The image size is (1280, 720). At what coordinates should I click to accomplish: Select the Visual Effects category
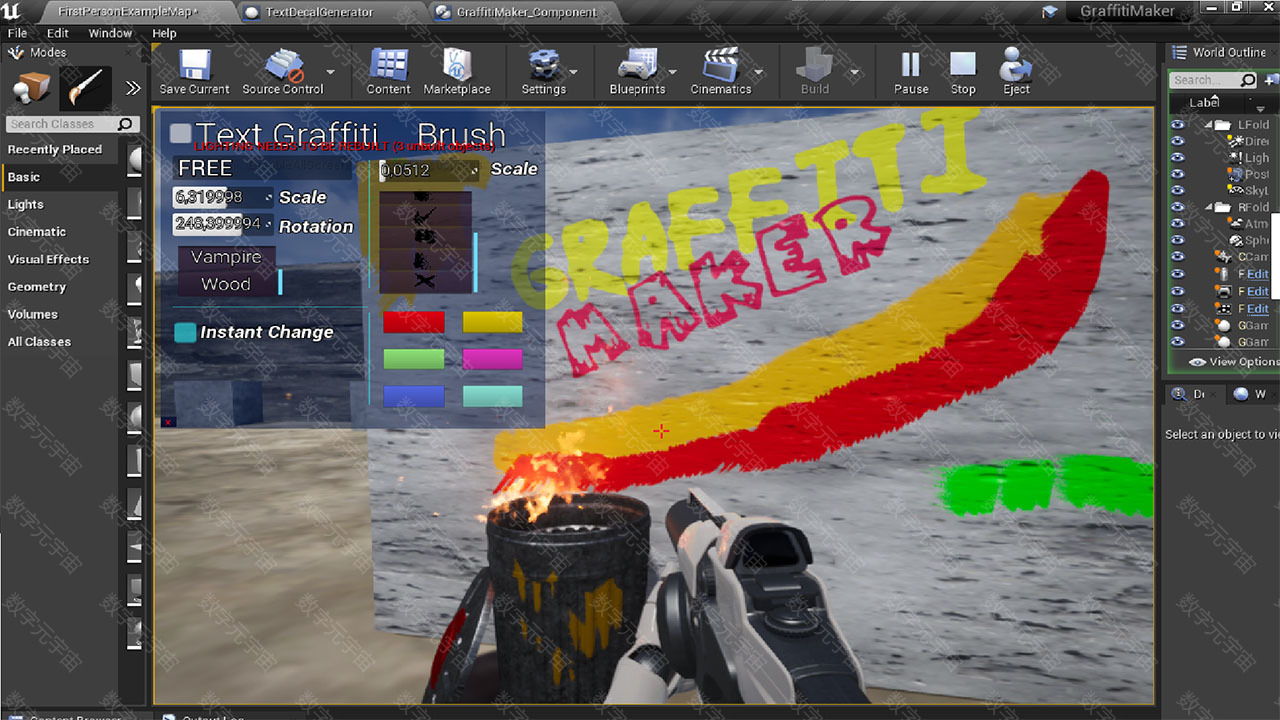(48, 259)
